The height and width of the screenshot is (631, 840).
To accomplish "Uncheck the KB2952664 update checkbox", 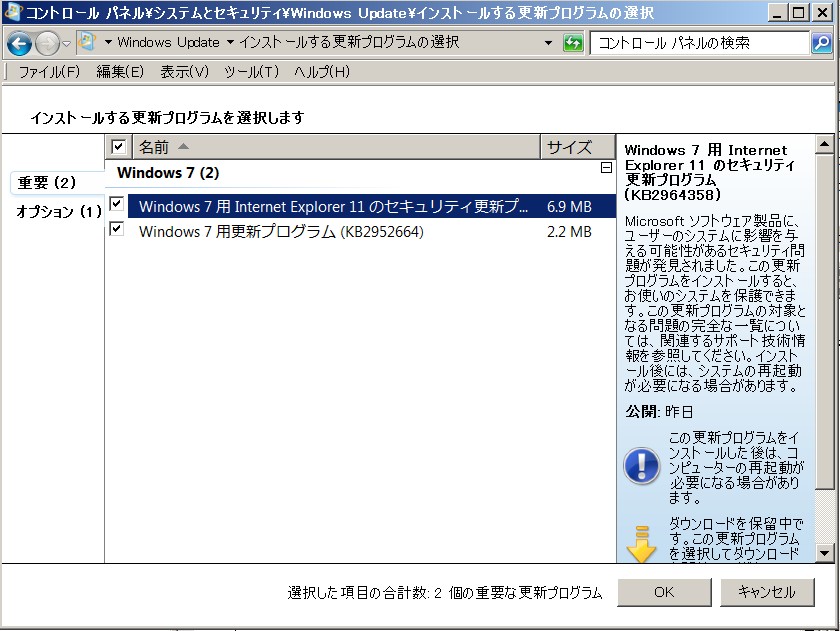I will [116, 229].
